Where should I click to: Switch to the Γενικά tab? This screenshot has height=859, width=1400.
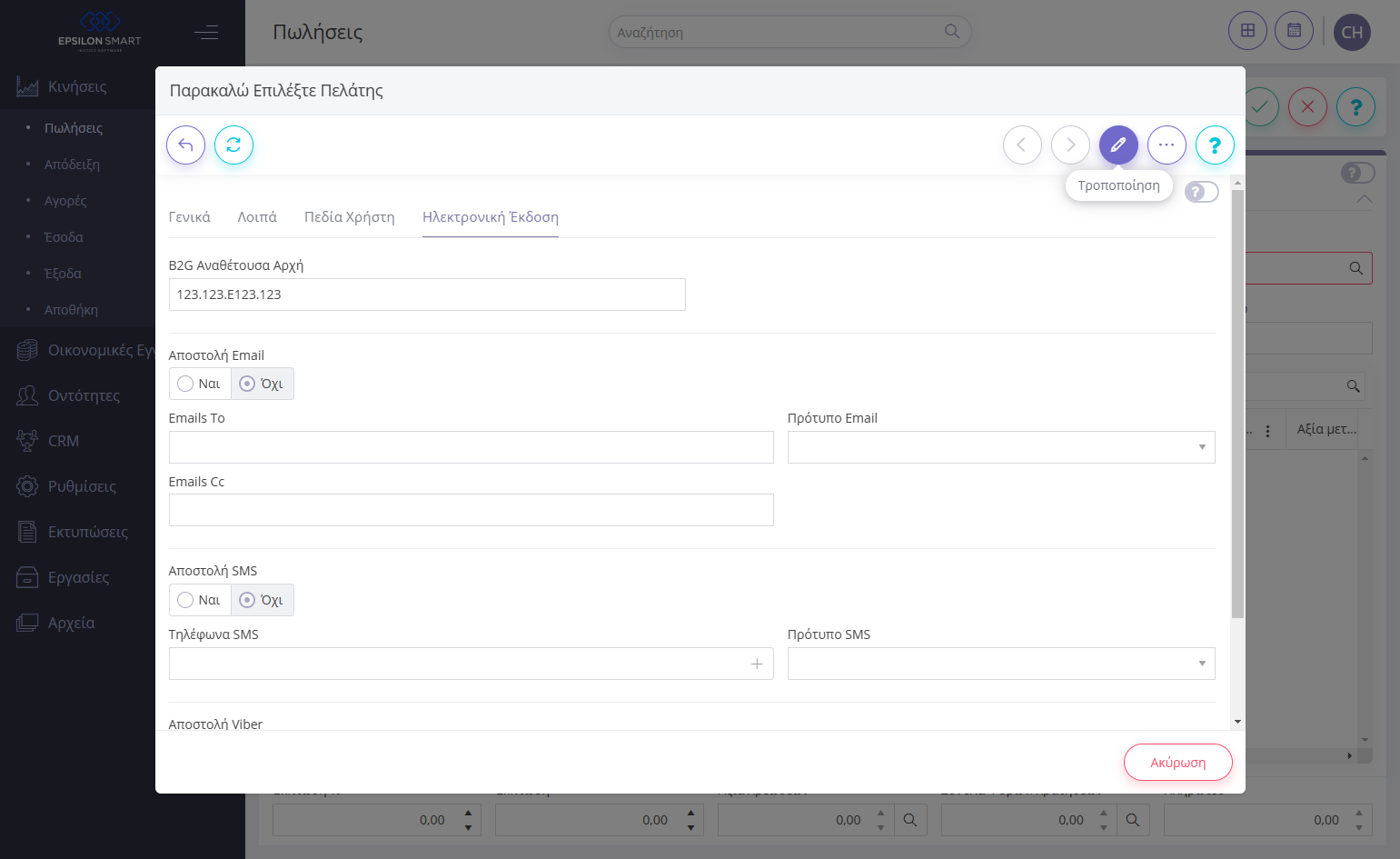tap(190, 217)
